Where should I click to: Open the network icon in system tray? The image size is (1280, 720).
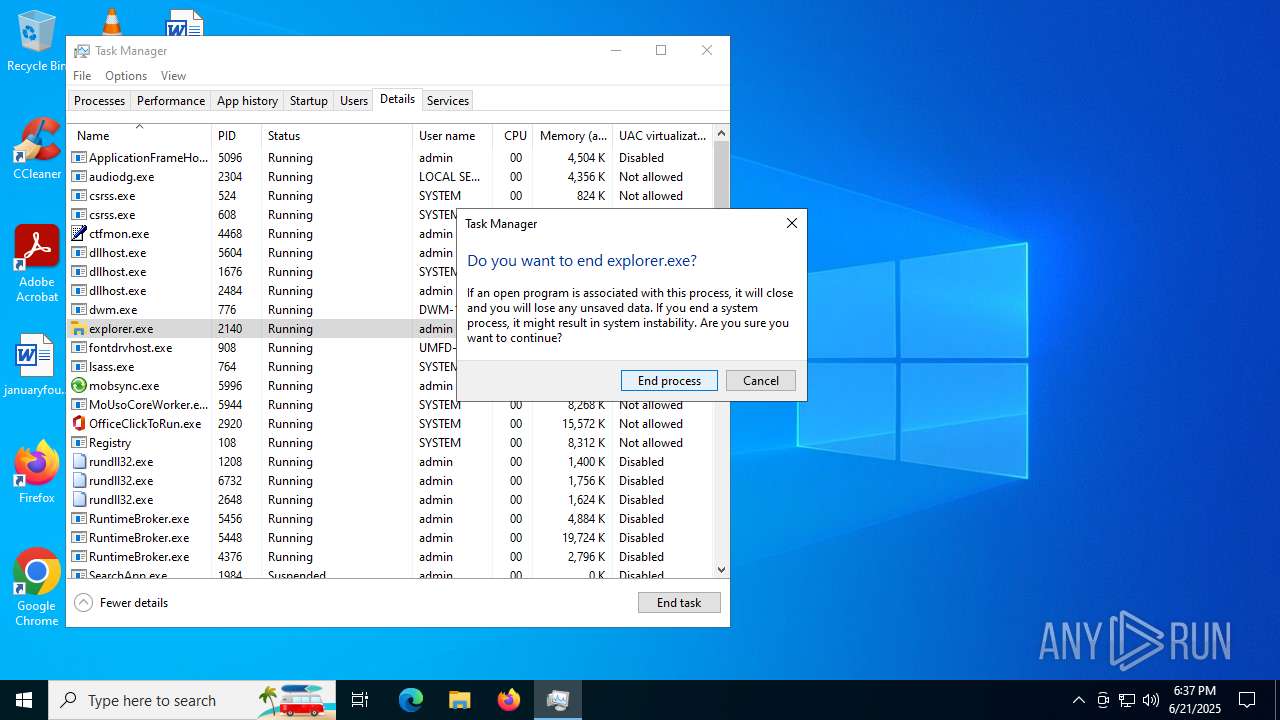1127,700
